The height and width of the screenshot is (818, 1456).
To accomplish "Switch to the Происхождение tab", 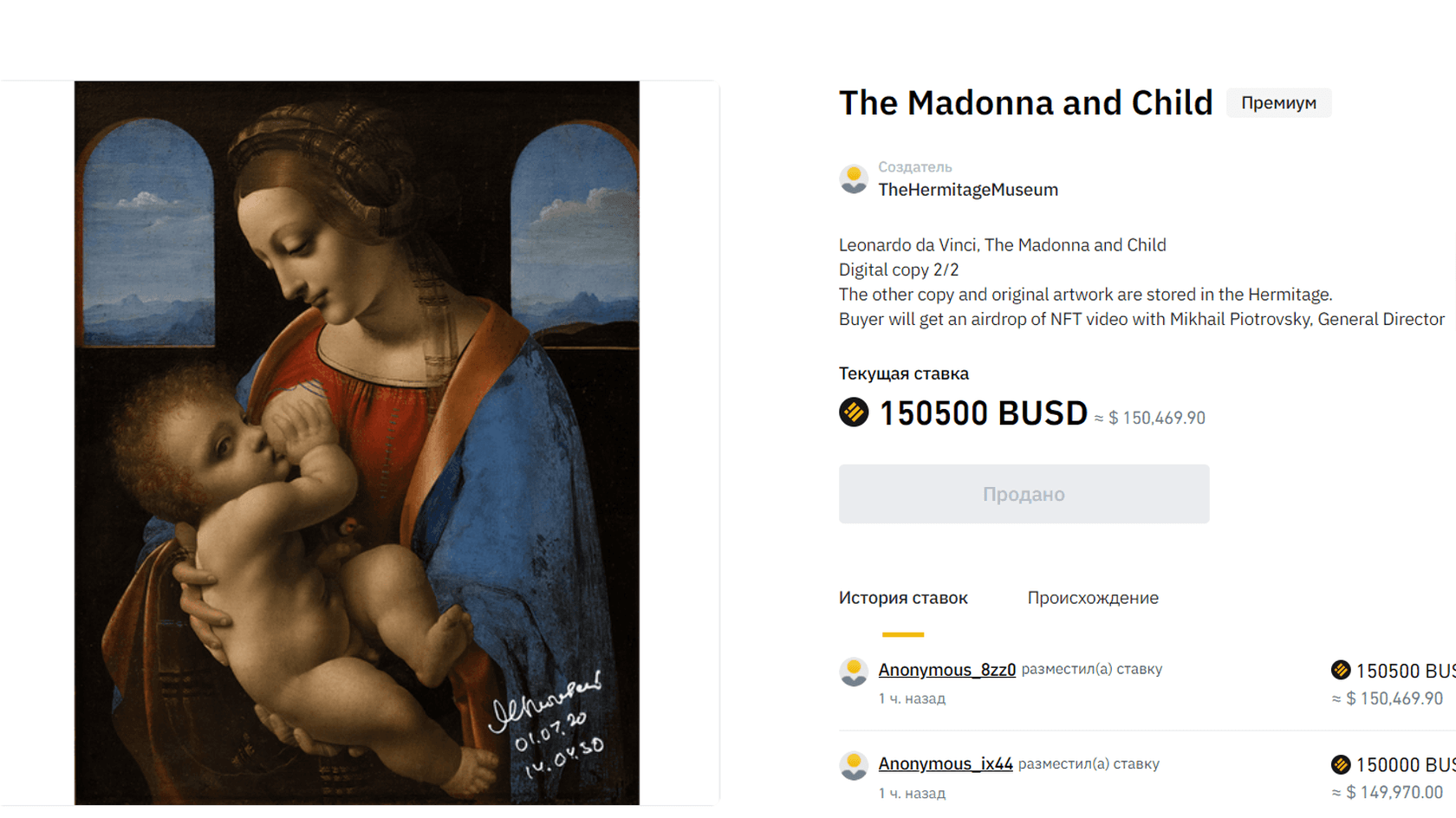I will [1093, 598].
